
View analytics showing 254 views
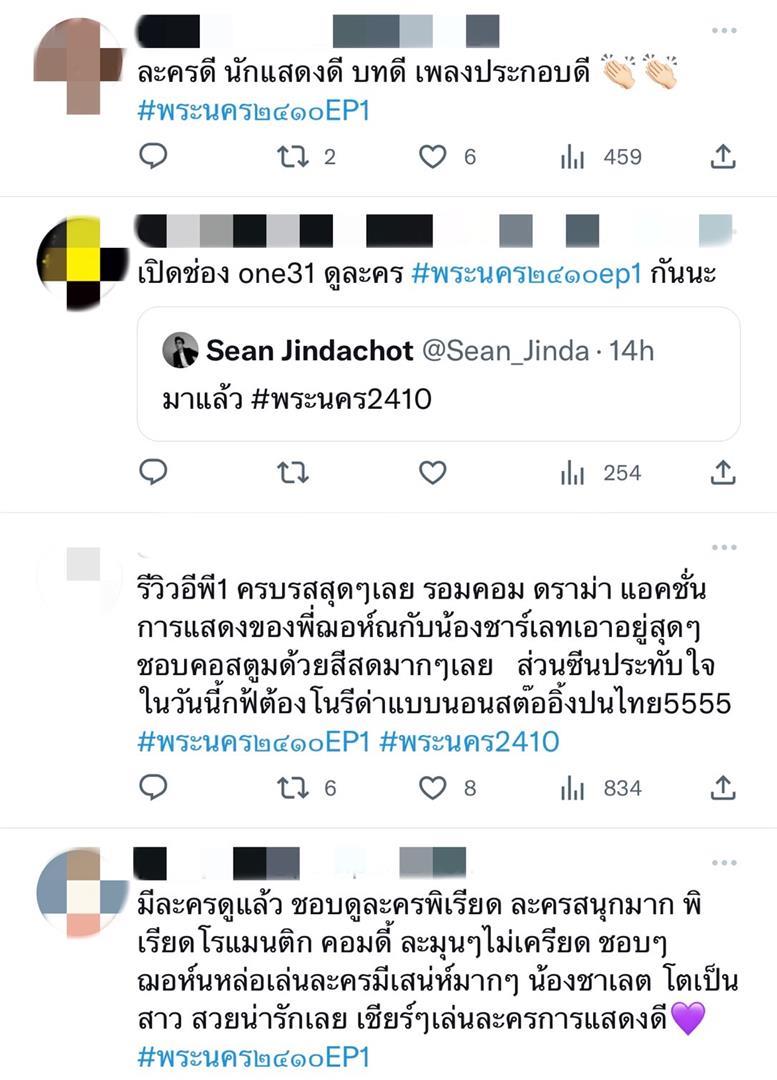tap(601, 473)
